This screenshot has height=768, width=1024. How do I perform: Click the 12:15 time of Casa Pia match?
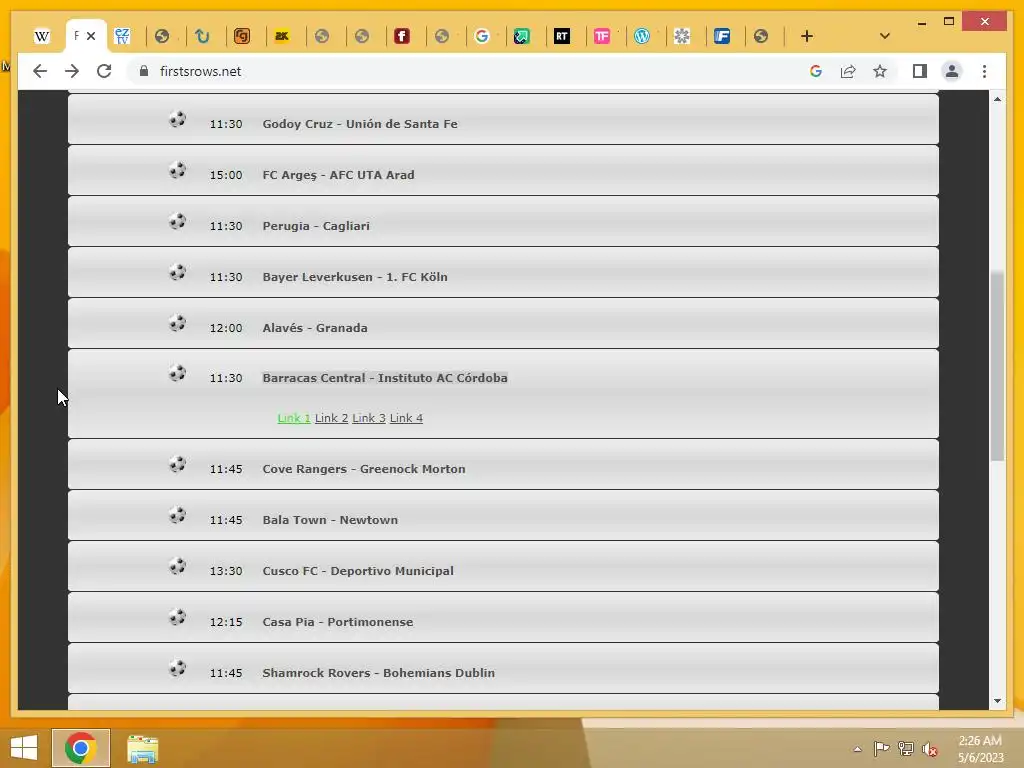(226, 622)
